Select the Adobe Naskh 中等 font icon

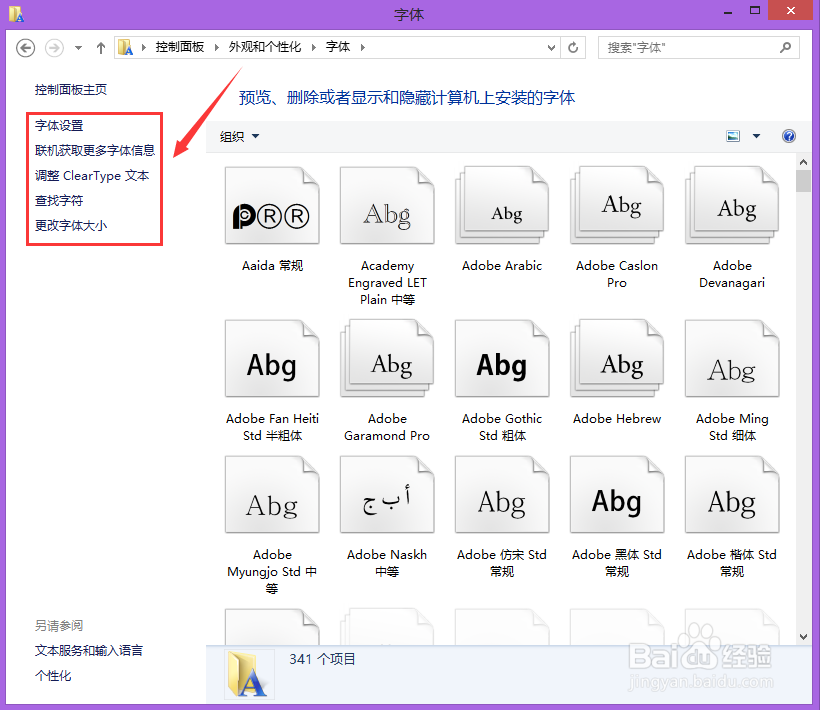387,494
